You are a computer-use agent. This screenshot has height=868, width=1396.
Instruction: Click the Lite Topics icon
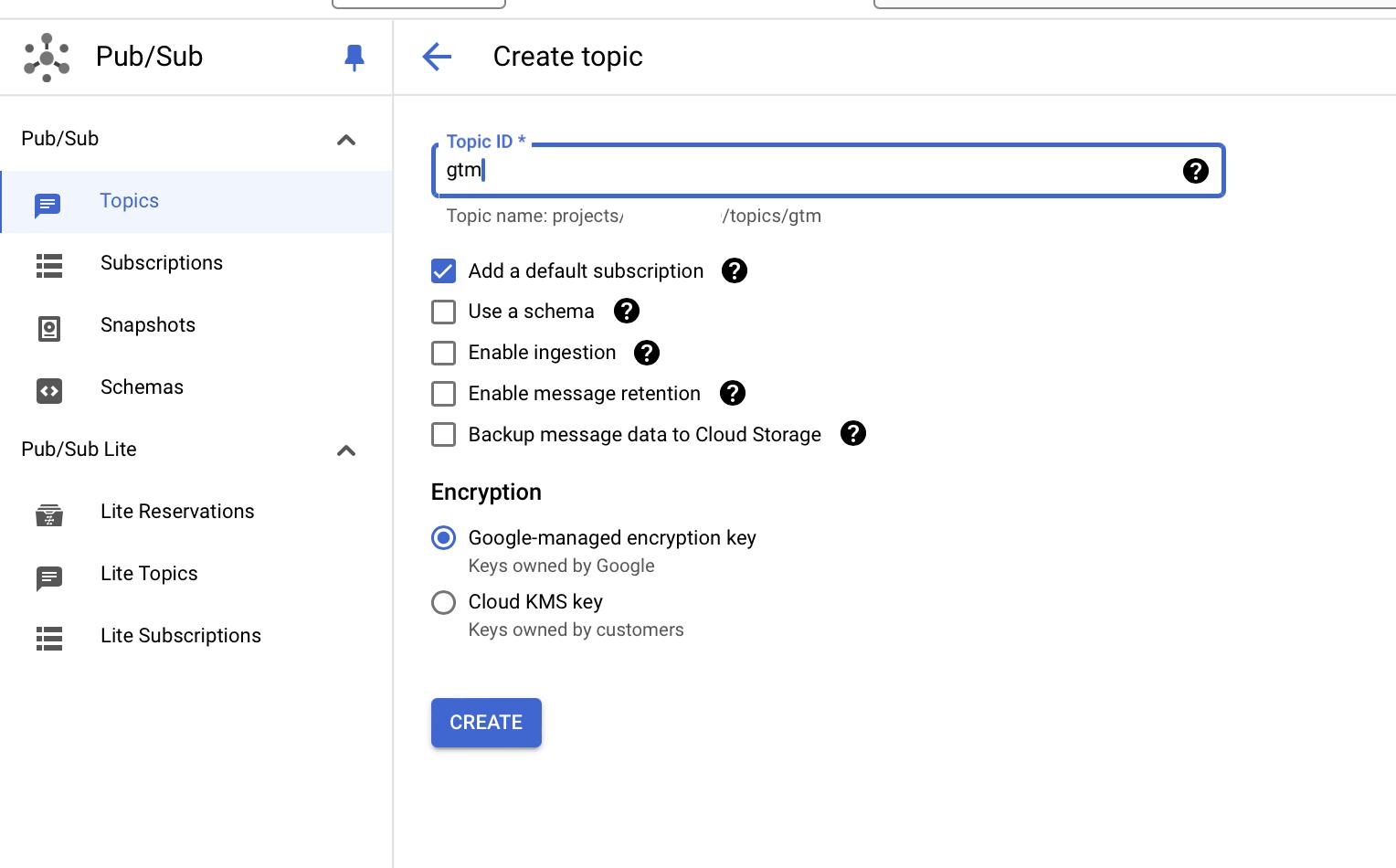tap(49, 577)
